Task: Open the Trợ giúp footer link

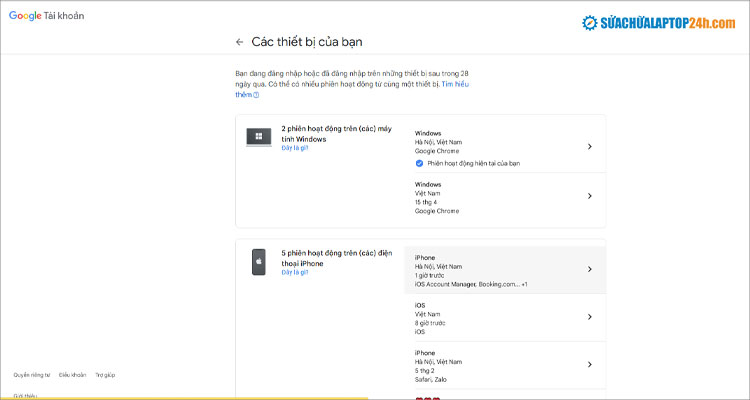Action: click(105, 375)
